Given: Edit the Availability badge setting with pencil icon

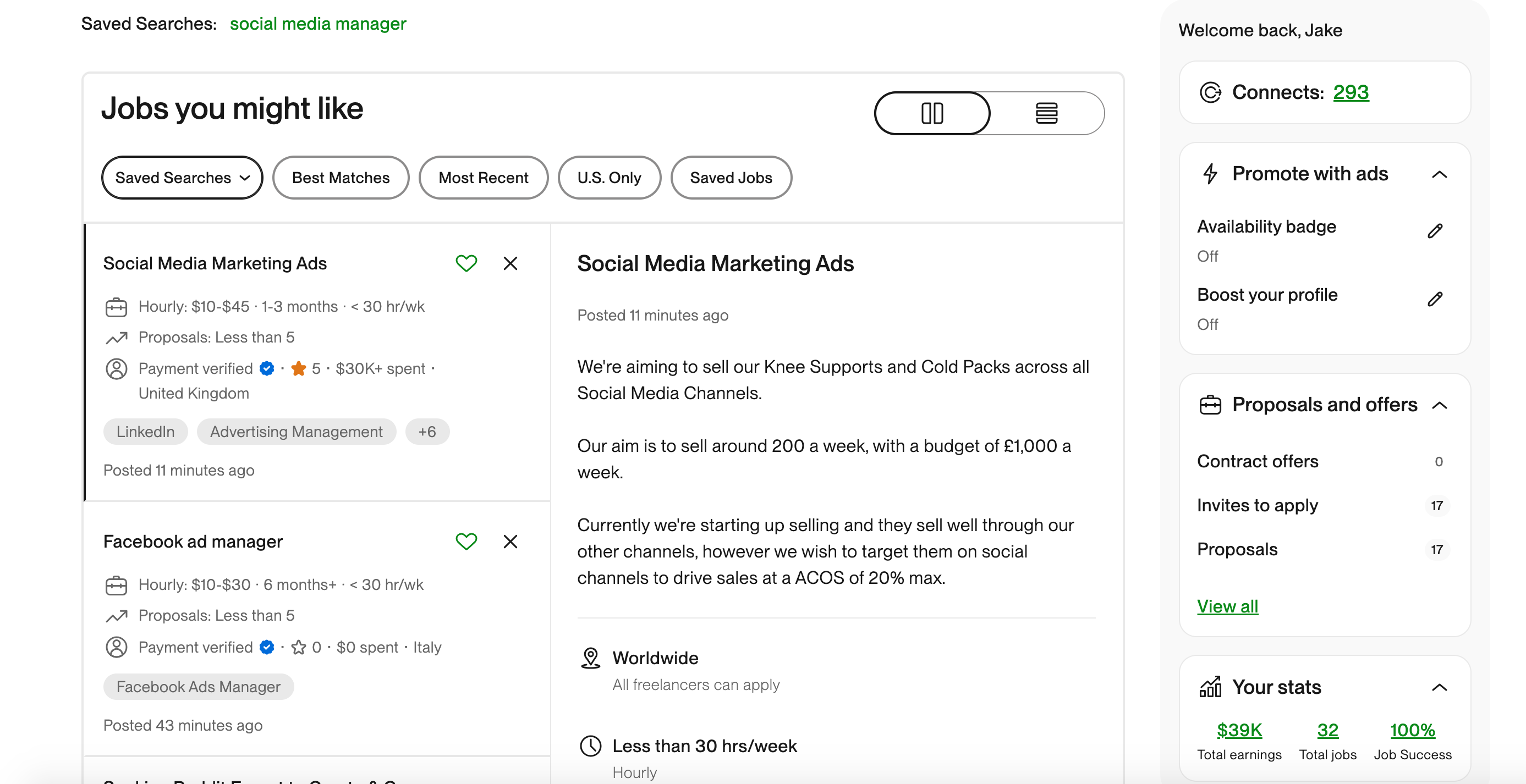Looking at the screenshot, I should pos(1435,230).
